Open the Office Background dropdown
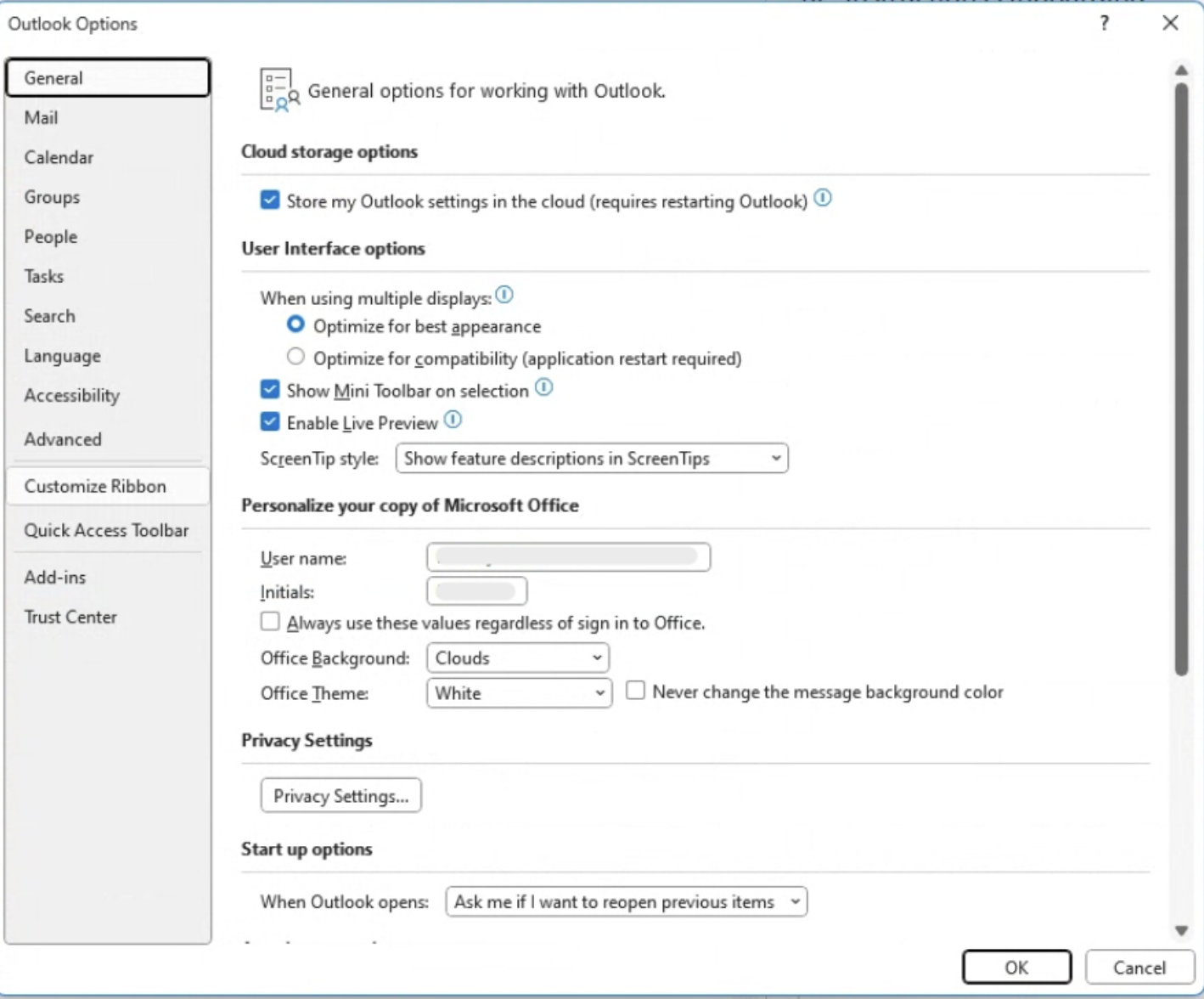 pyautogui.click(x=517, y=658)
